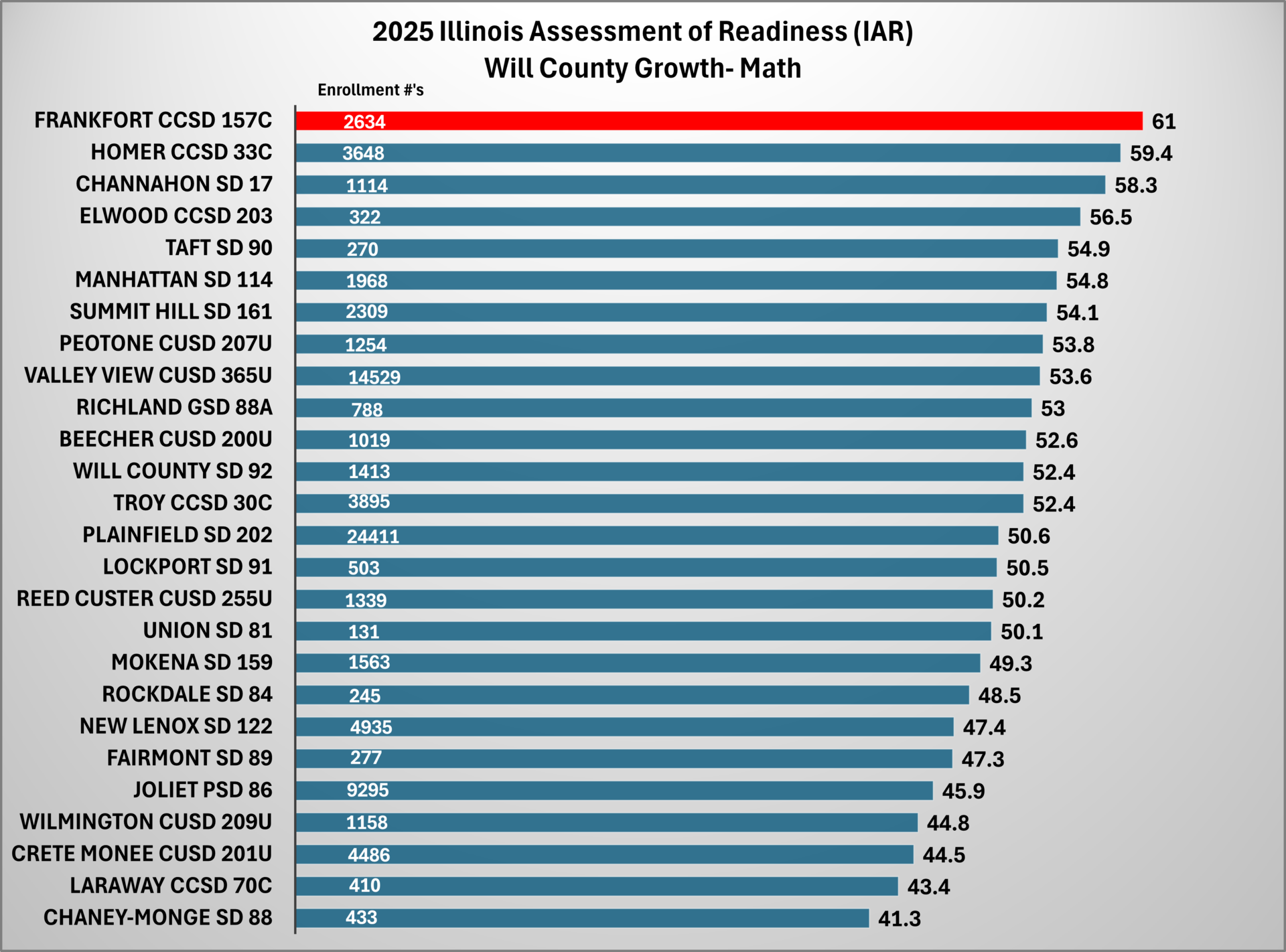The width and height of the screenshot is (1286, 952).
Task: Click the 54.1 value for Summit Hill
Action: pos(1078,313)
